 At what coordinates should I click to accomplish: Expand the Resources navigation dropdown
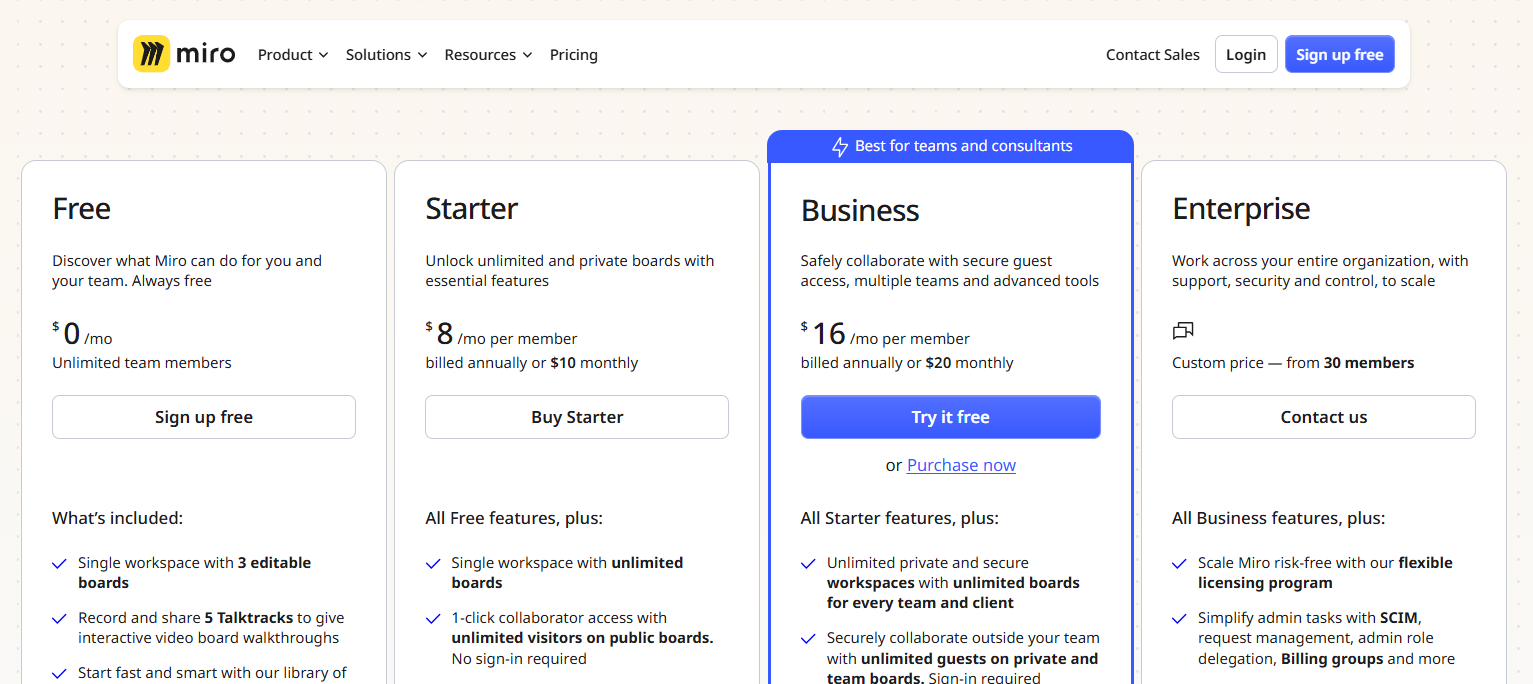pos(488,55)
